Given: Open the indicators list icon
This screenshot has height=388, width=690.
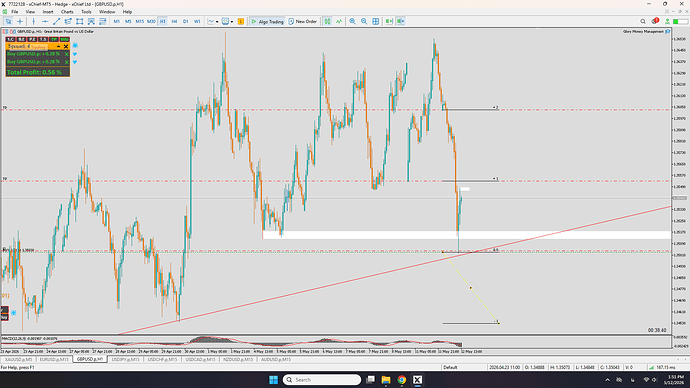Looking at the screenshot, I should click(x=339, y=21).
